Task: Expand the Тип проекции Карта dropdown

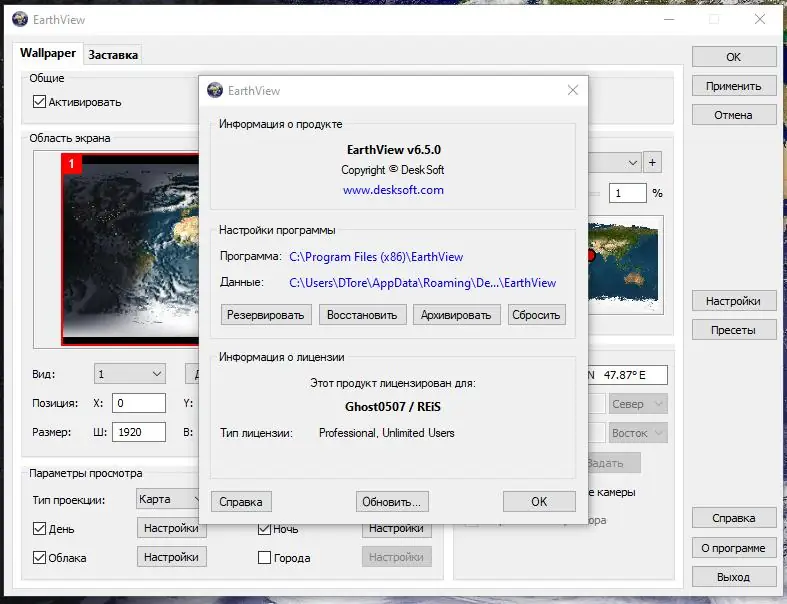Action: pos(168,499)
